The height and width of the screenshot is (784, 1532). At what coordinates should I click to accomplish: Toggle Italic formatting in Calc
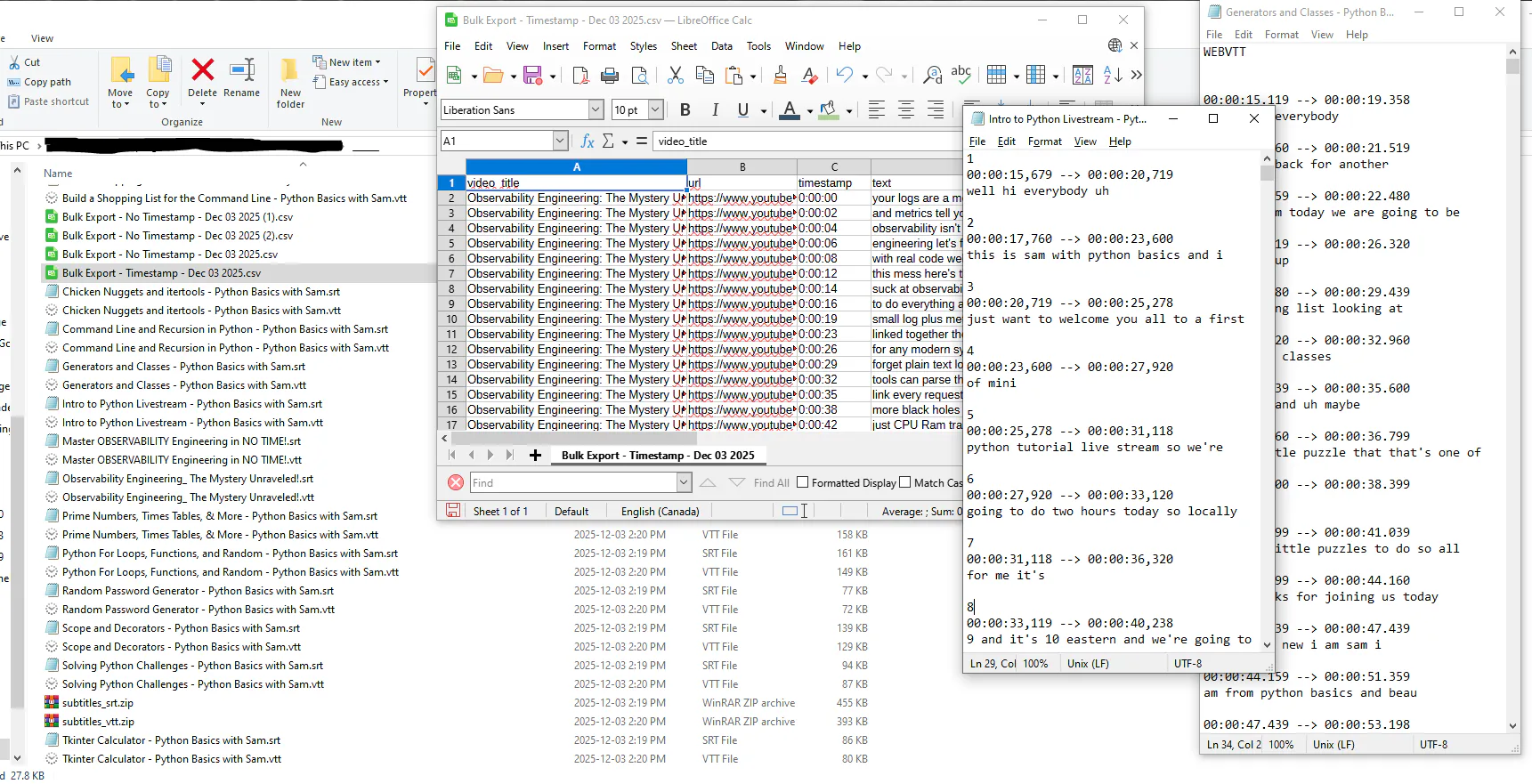pyautogui.click(x=715, y=109)
